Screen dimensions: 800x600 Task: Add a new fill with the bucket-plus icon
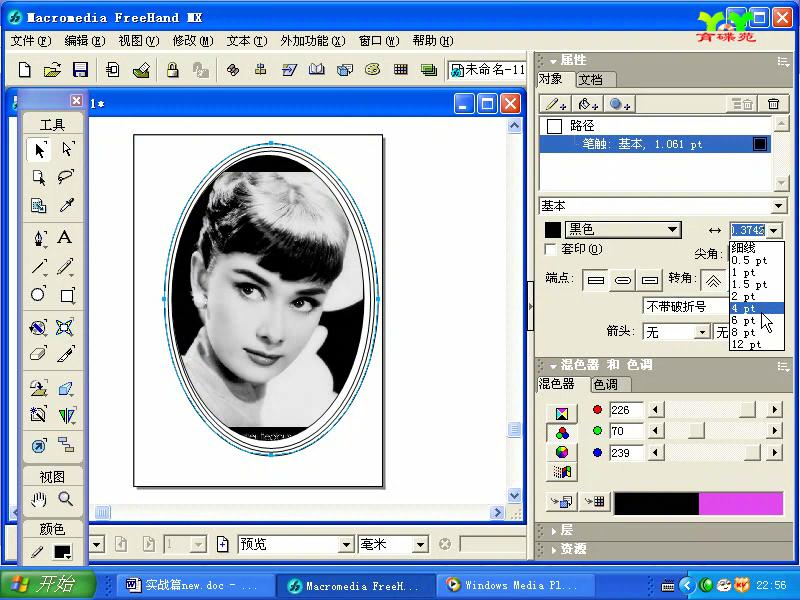coord(587,104)
